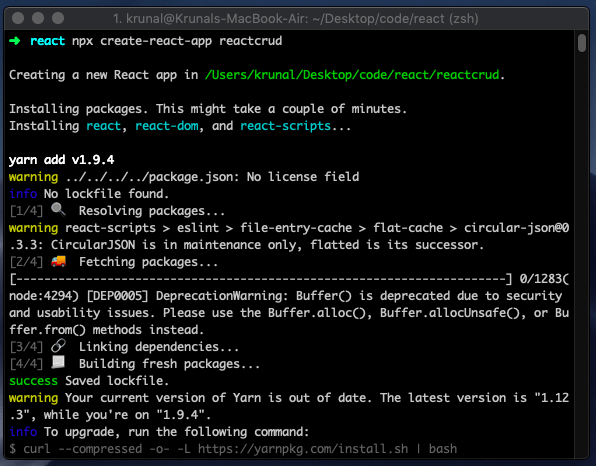The width and height of the screenshot is (596, 466).
Task: Minimize terminal using the second title bar button
Action: click(38, 18)
